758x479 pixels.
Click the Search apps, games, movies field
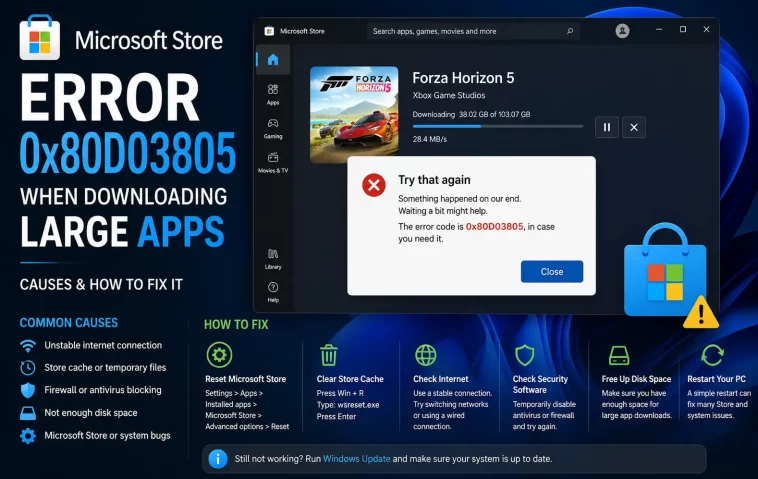[473, 31]
